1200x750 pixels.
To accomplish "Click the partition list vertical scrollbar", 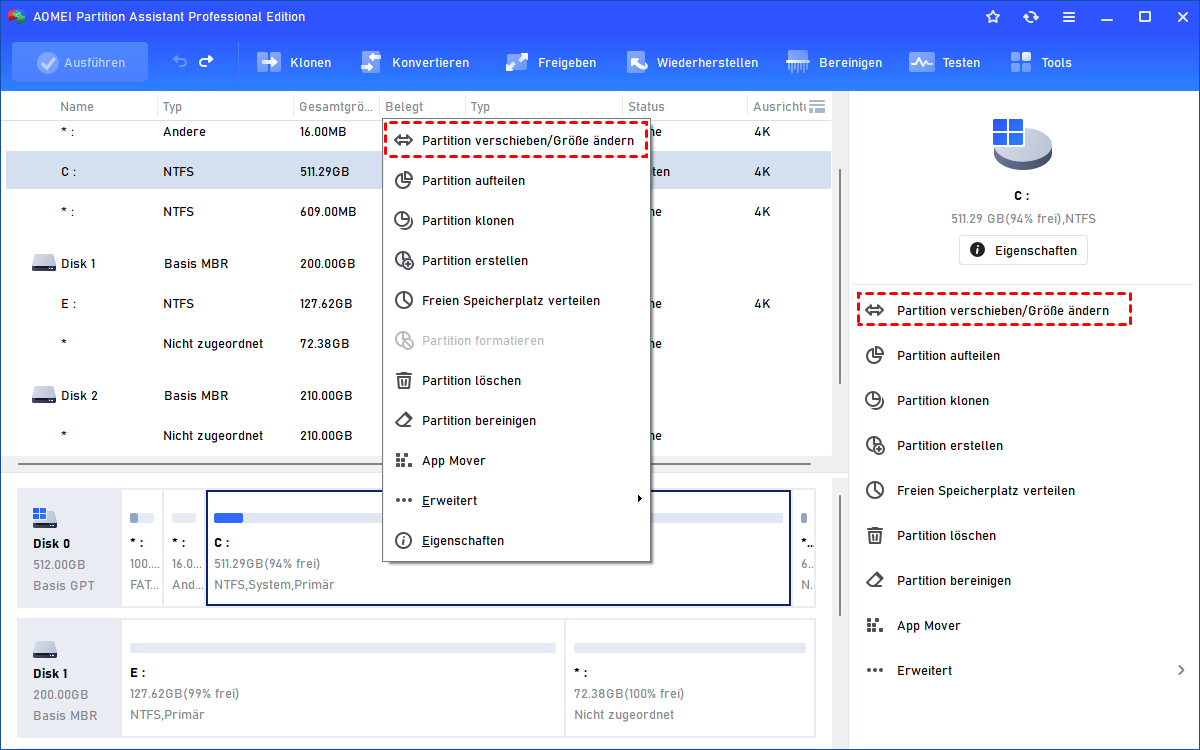I will pos(840,275).
